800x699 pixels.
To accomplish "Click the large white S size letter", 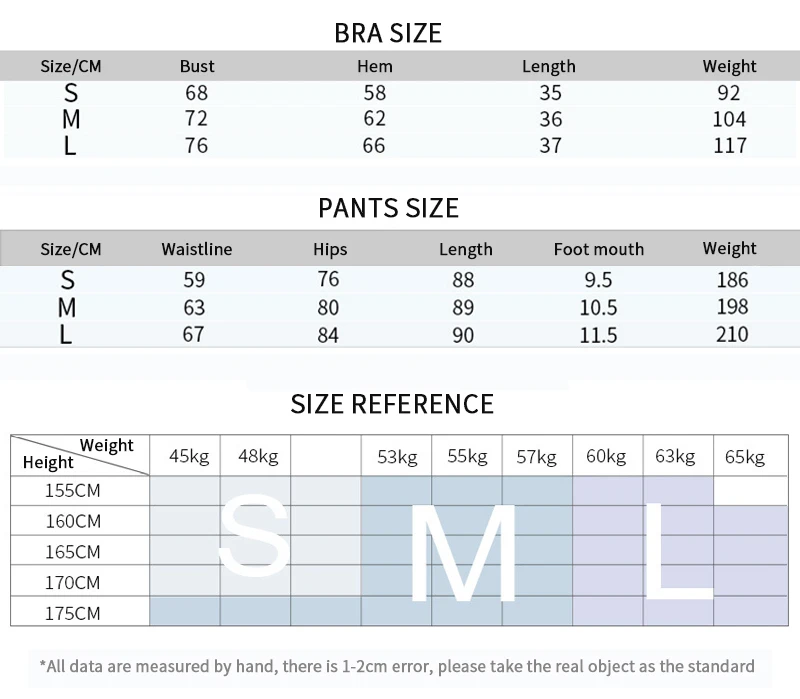I will coord(255,536).
